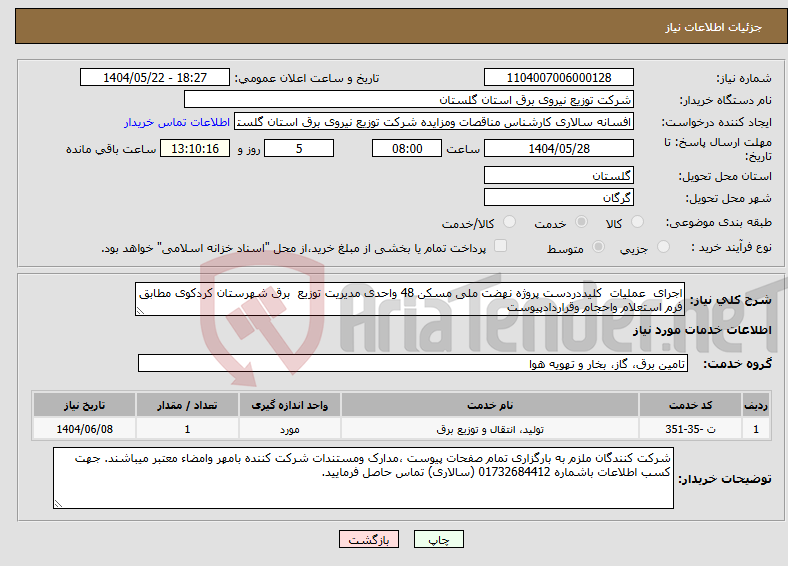Select the جزیی purchase type radio
788x566 pixels.
(x=663, y=246)
